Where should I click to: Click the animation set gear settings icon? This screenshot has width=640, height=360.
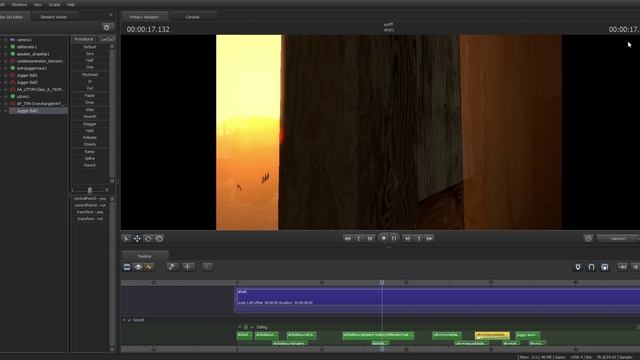[107, 27]
